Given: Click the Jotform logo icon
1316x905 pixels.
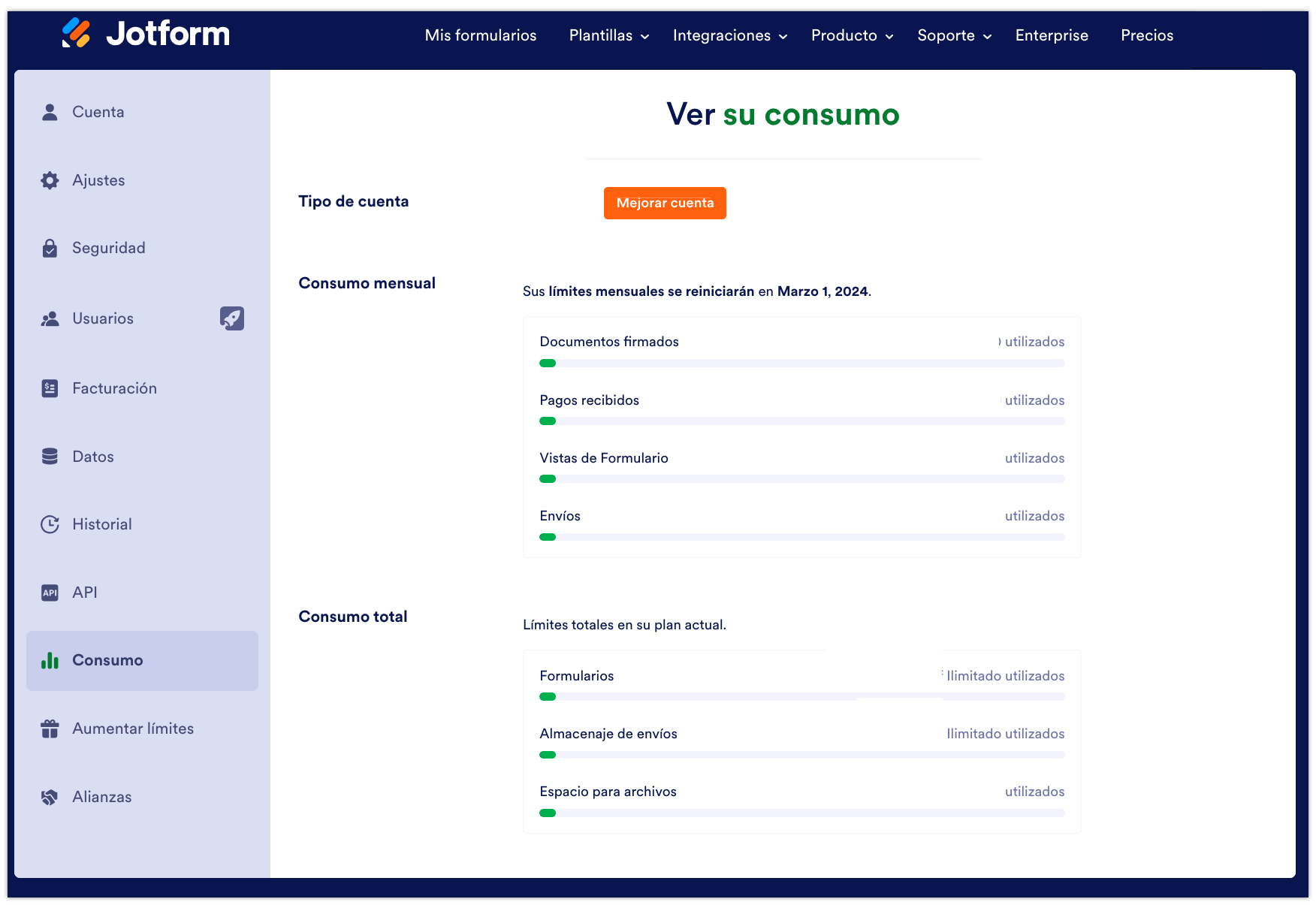Looking at the screenshot, I should click(x=76, y=33).
